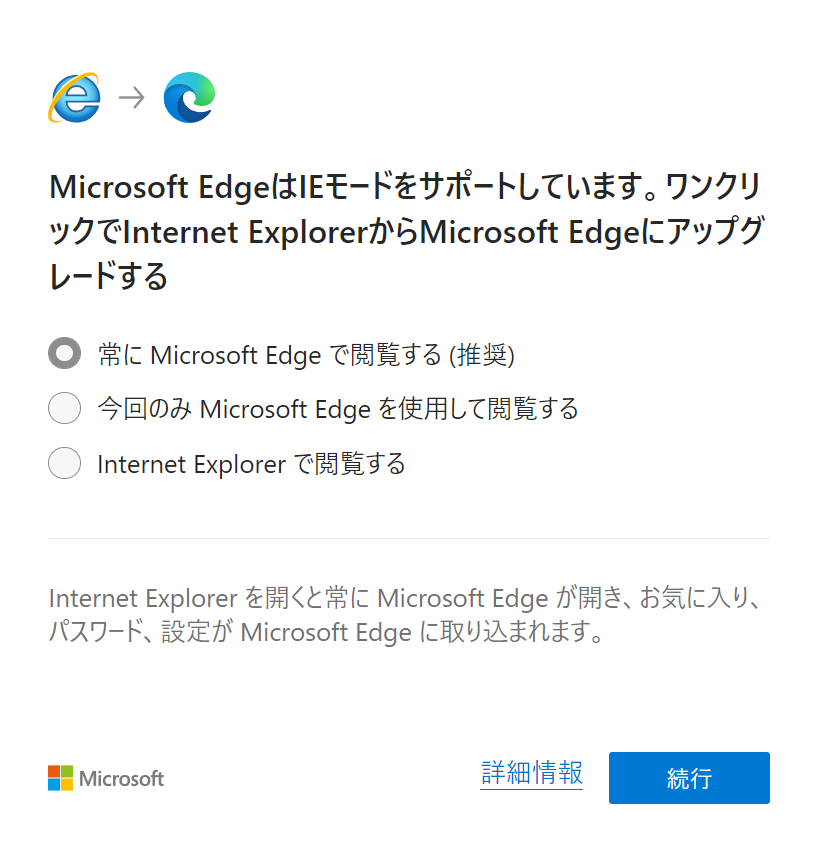Image resolution: width=816 pixels, height=853 pixels.
Task: Click the (推奨) text in first option
Action: pyautogui.click(x=481, y=354)
